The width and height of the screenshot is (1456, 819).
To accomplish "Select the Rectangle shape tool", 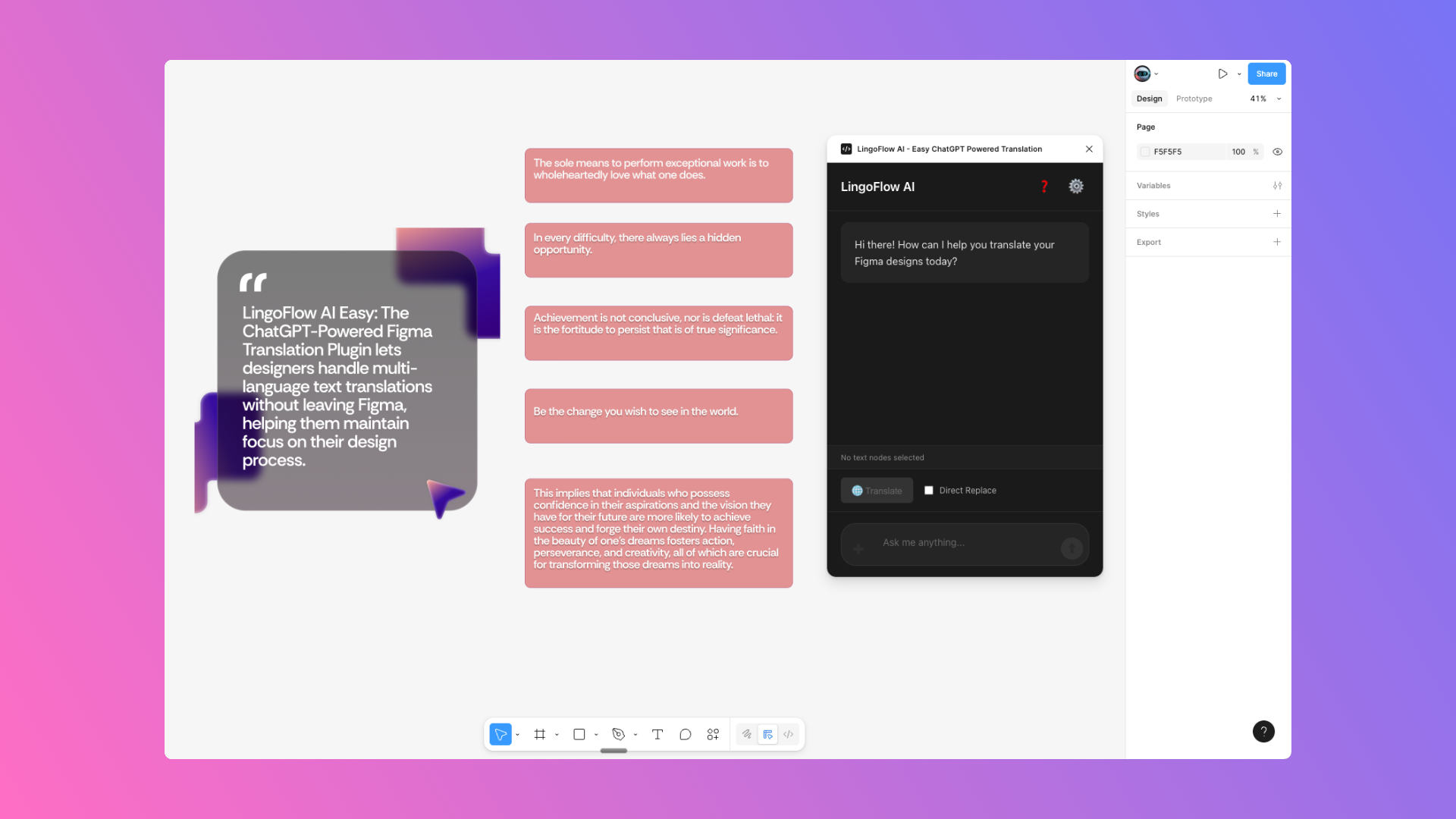I will click(x=579, y=734).
